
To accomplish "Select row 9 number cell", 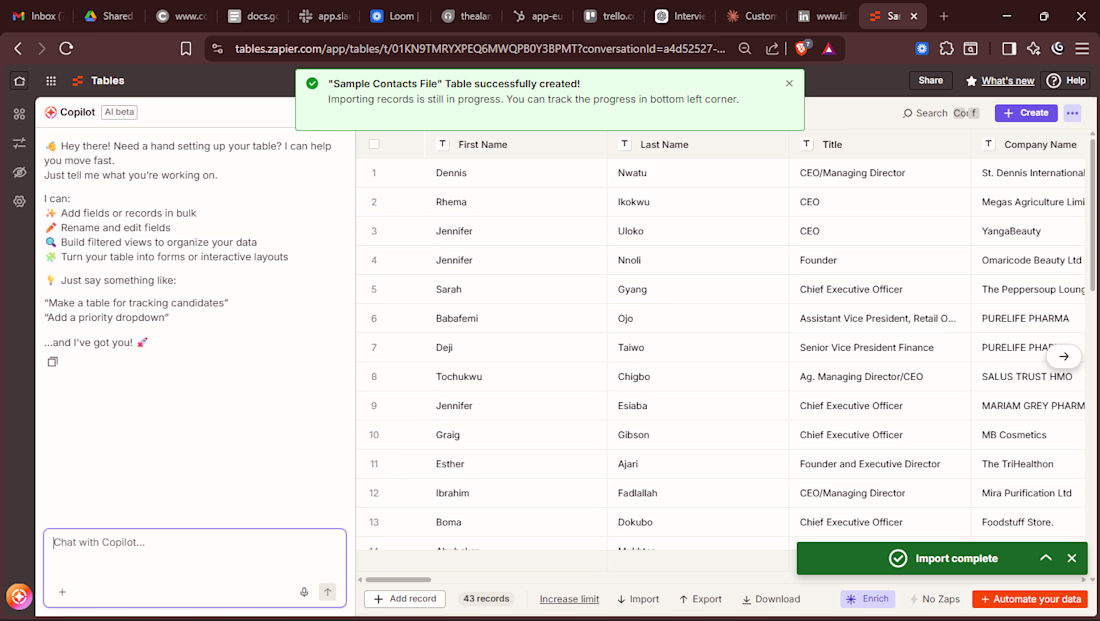I will click(x=374, y=406).
